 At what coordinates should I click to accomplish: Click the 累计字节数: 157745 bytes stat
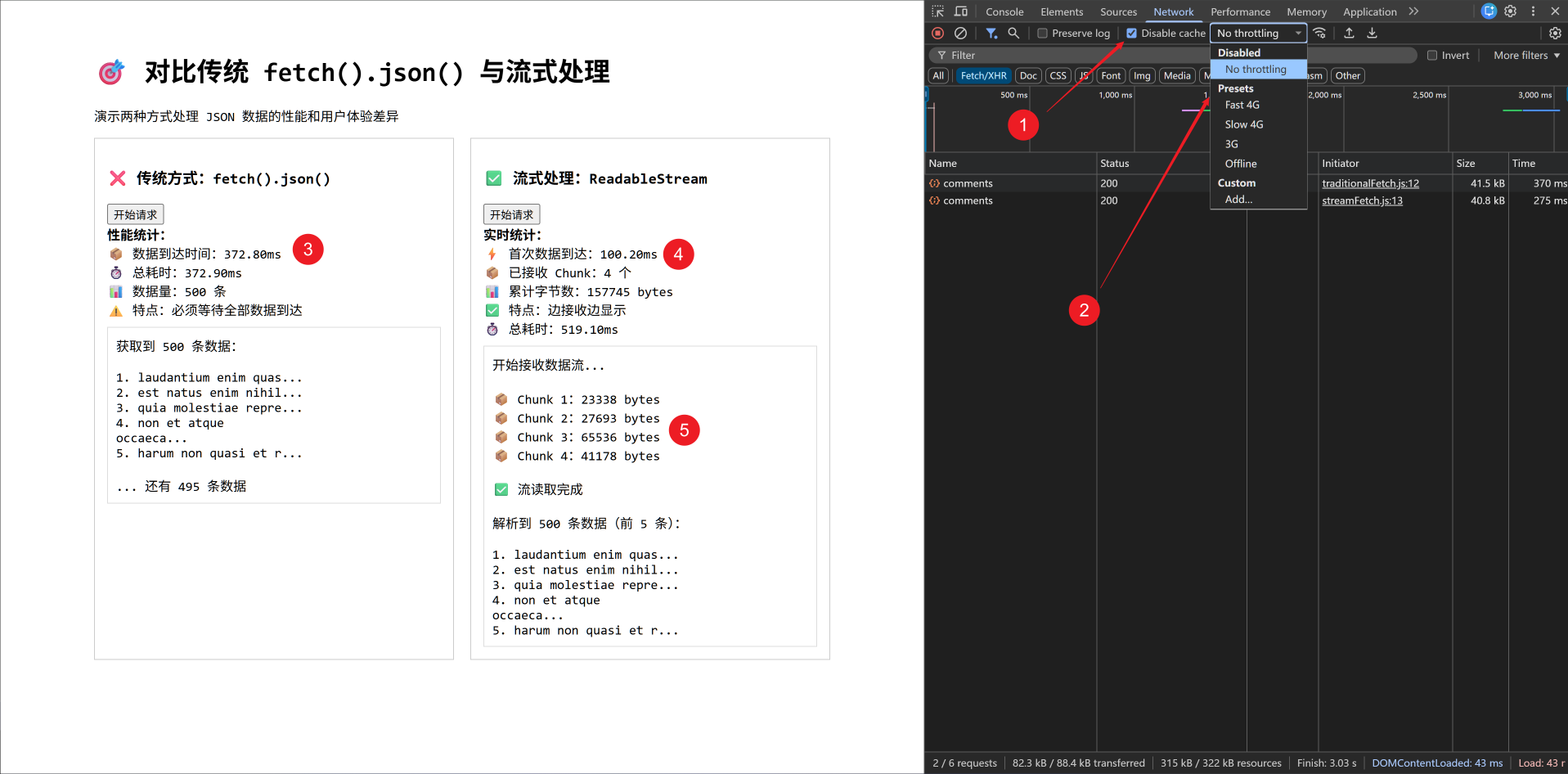click(x=579, y=292)
